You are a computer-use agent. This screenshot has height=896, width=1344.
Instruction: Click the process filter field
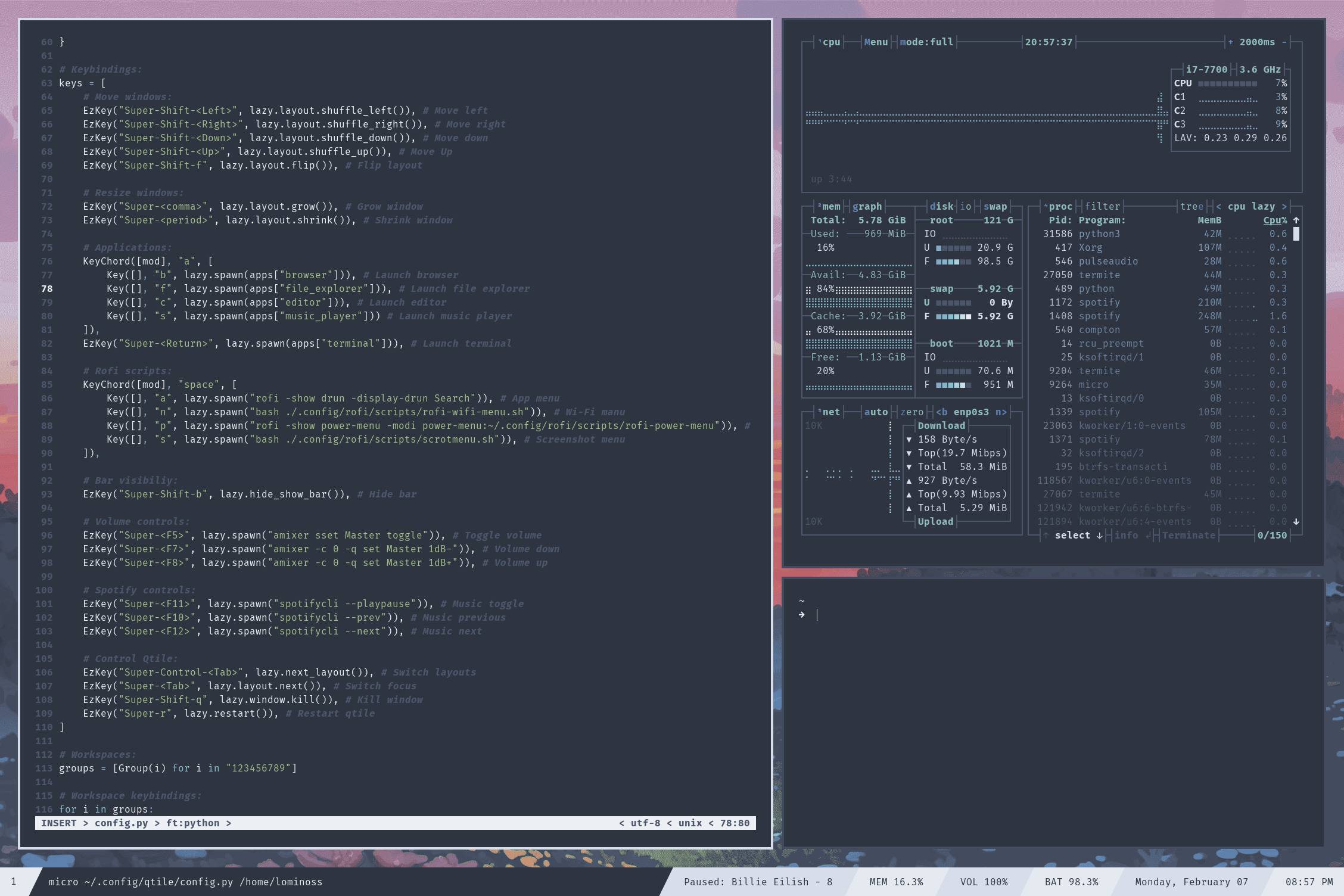(x=1102, y=207)
